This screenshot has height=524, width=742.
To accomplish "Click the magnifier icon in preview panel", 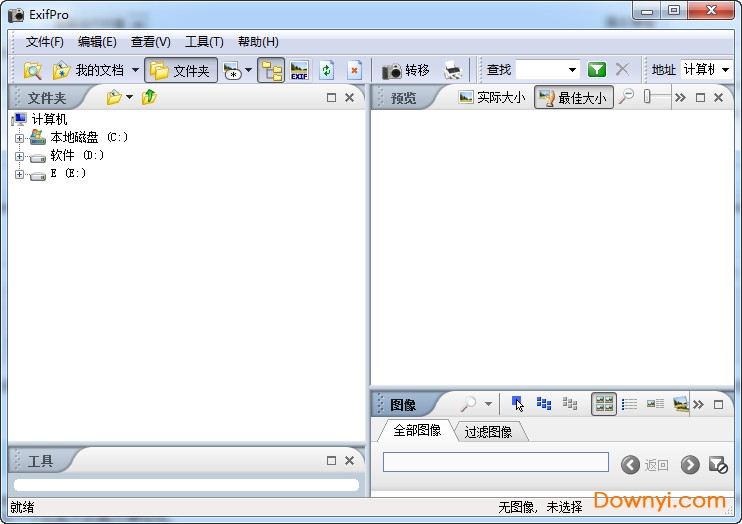I will pyautogui.click(x=626, y=97).
